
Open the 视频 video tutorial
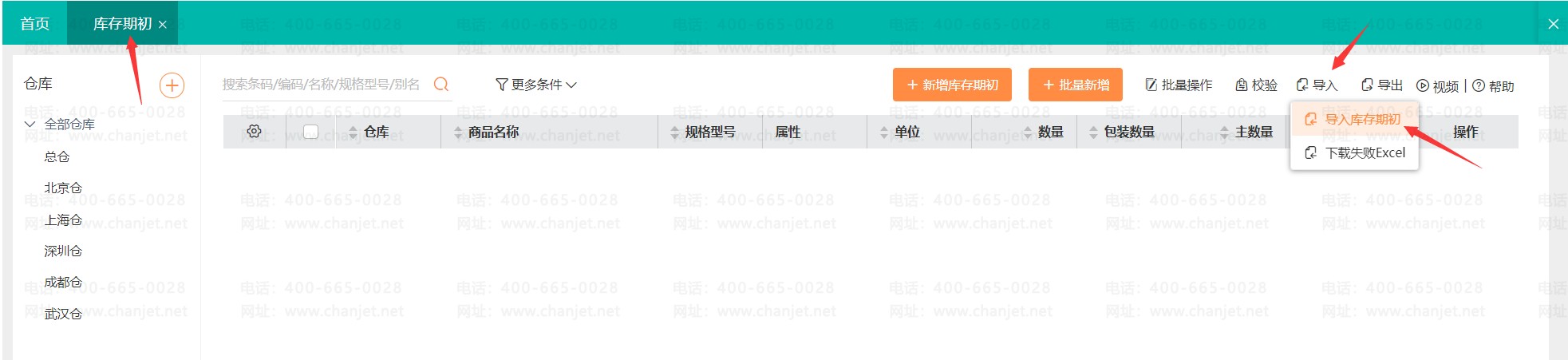click(x=1437, y=86)
